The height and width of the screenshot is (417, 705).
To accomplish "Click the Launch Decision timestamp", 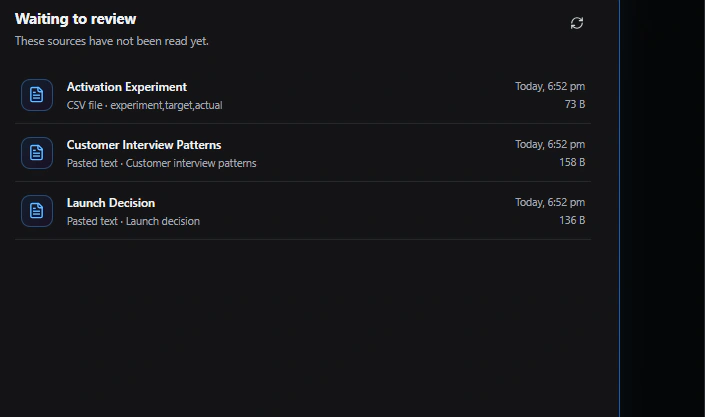I will click(x=550, y=202).
